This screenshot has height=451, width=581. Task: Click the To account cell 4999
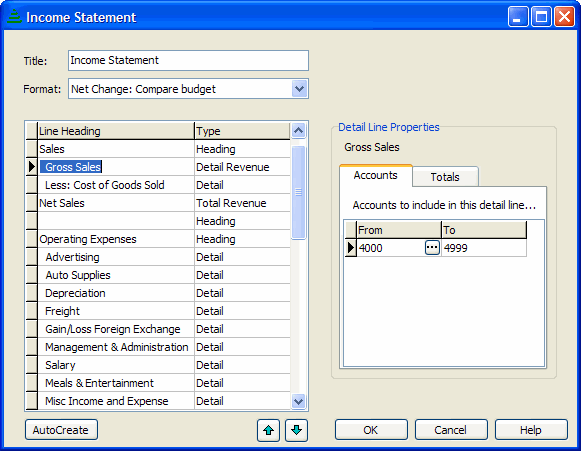(x=484, y=248)
